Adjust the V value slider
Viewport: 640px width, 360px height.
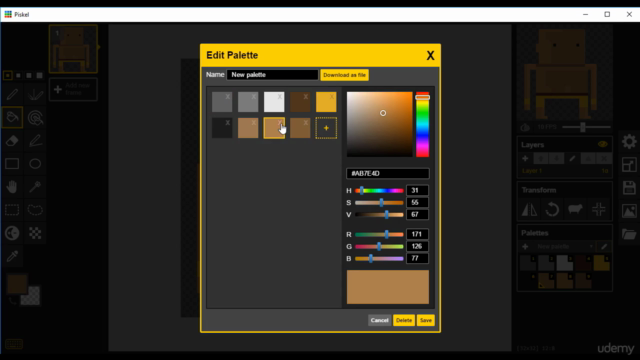(x=379, y=215)
